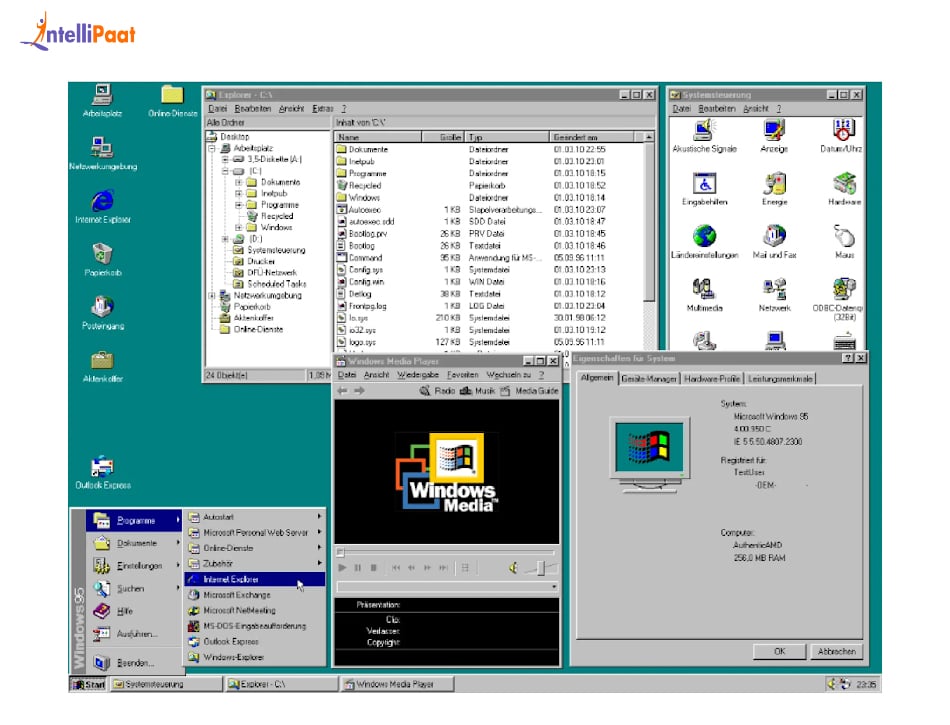Click the back arrow in Media Player
Image resolution: width=950 pixels, height=725 pixels.
click(342, 391)
